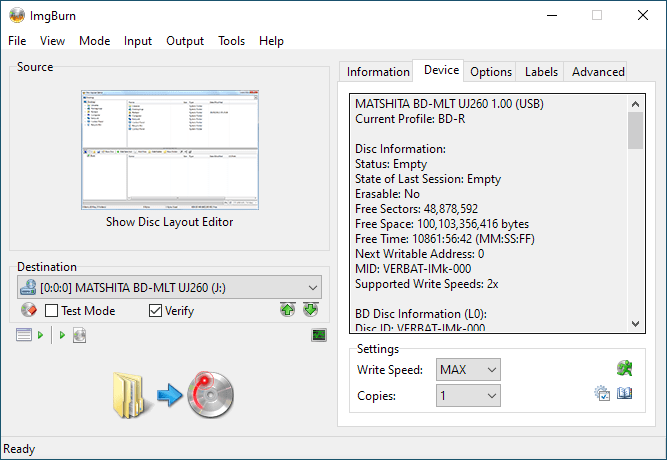The height and width of the screenshot is (460, 667).
Task: Open the View menu
Action: click(52, 41)
